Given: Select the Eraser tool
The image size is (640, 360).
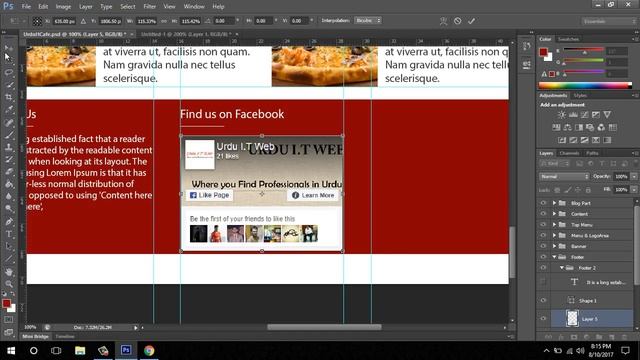Looking at the screenshot, I should [x=9, y=171].
